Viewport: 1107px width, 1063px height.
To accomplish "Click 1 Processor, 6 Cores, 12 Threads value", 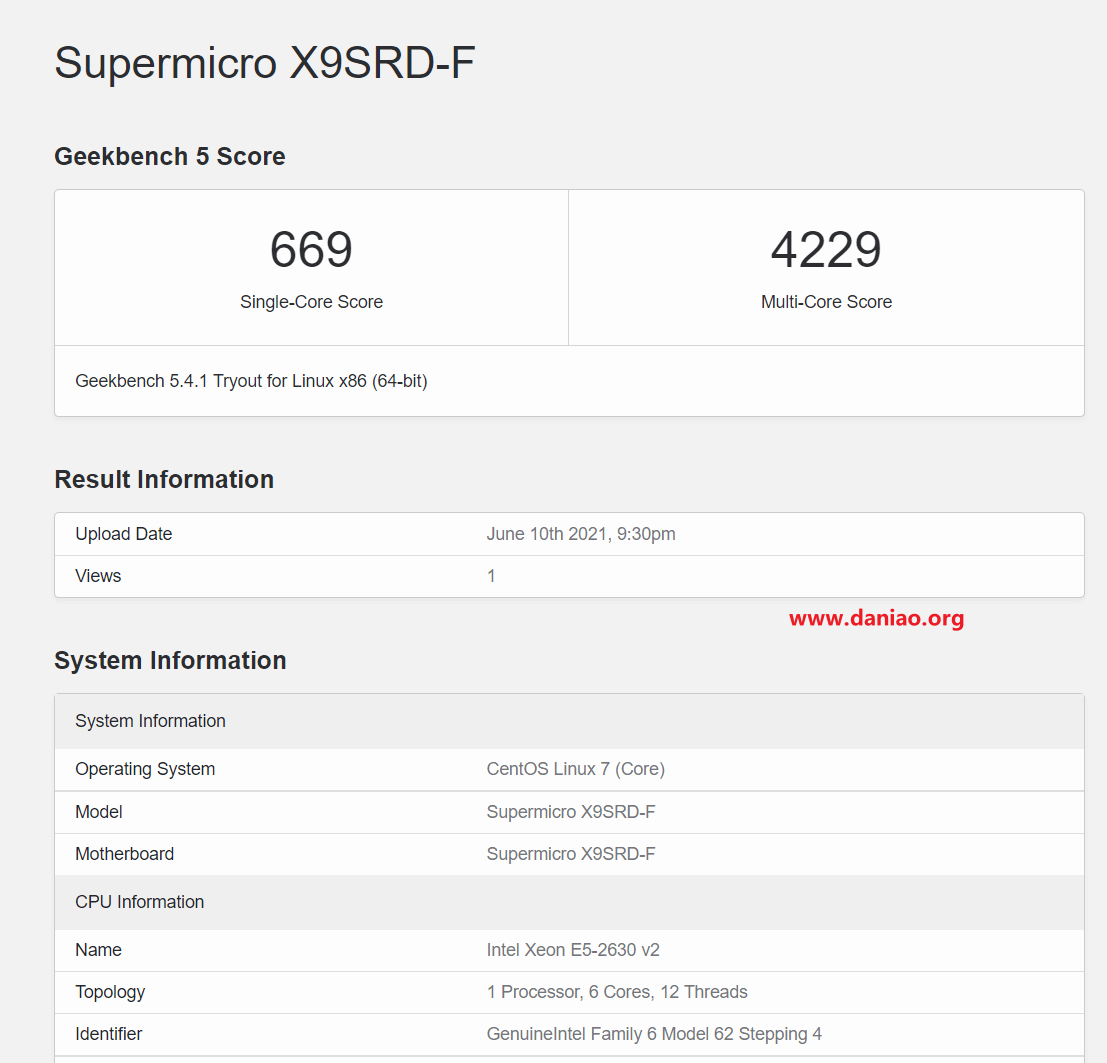I will 616,992.
